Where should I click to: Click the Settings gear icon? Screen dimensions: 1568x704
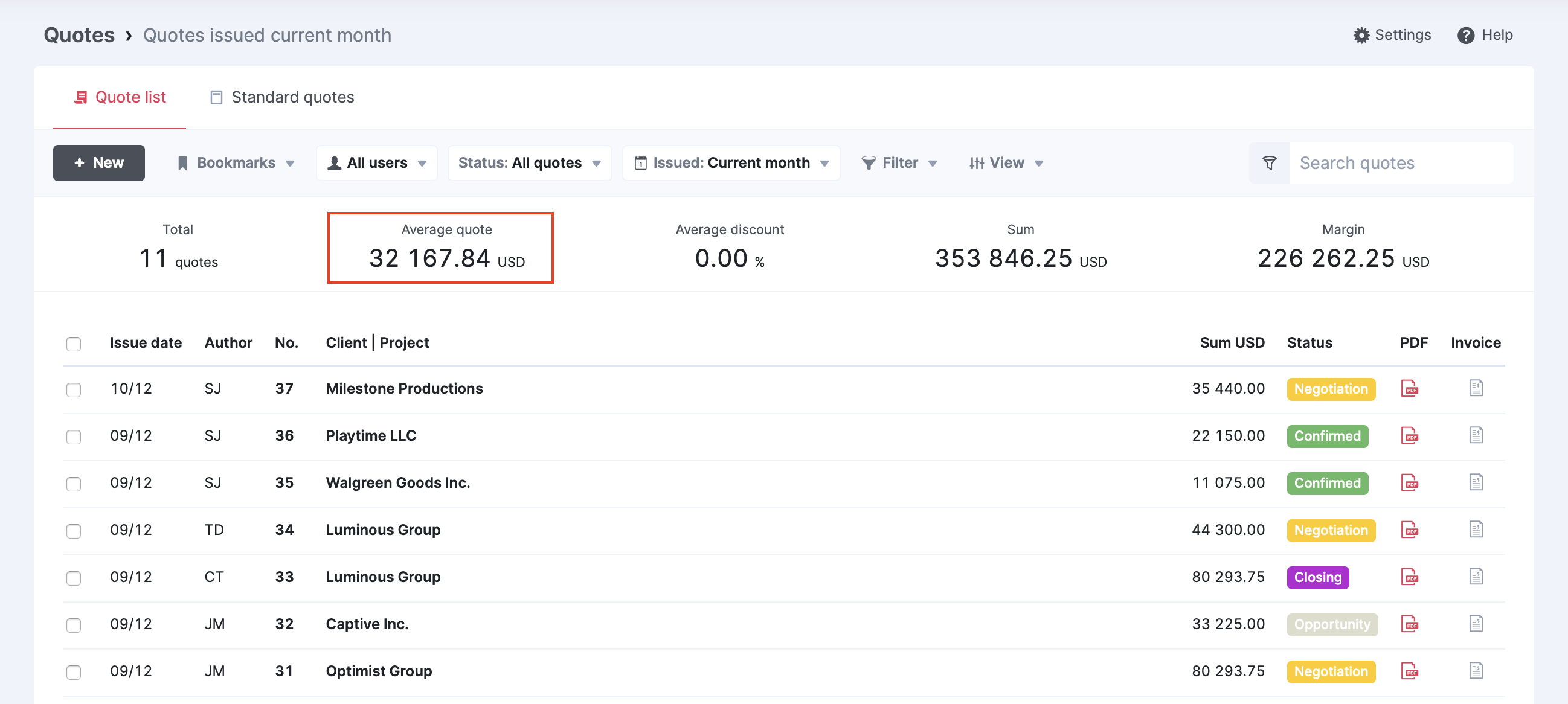(x=1361, y=35)
